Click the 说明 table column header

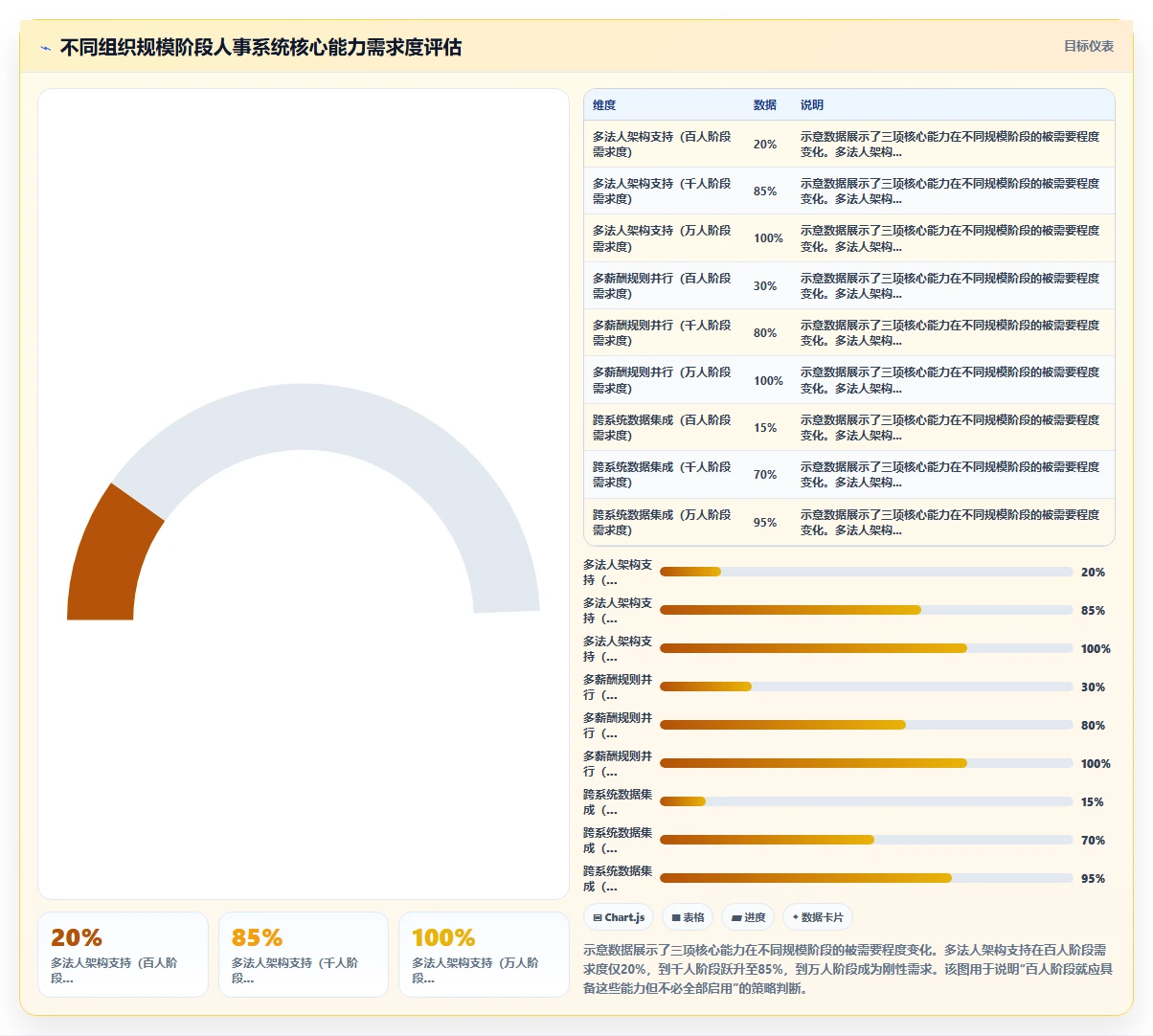[812, 105]
